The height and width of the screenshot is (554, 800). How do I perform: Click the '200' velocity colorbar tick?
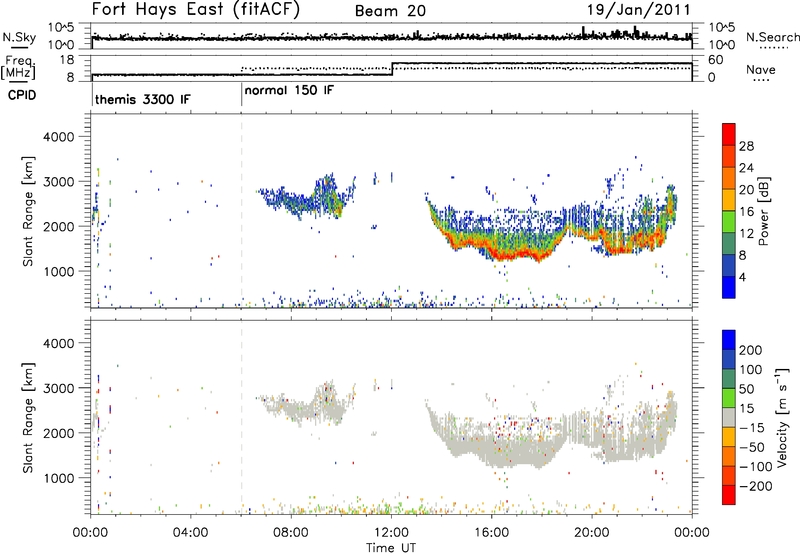751,350
